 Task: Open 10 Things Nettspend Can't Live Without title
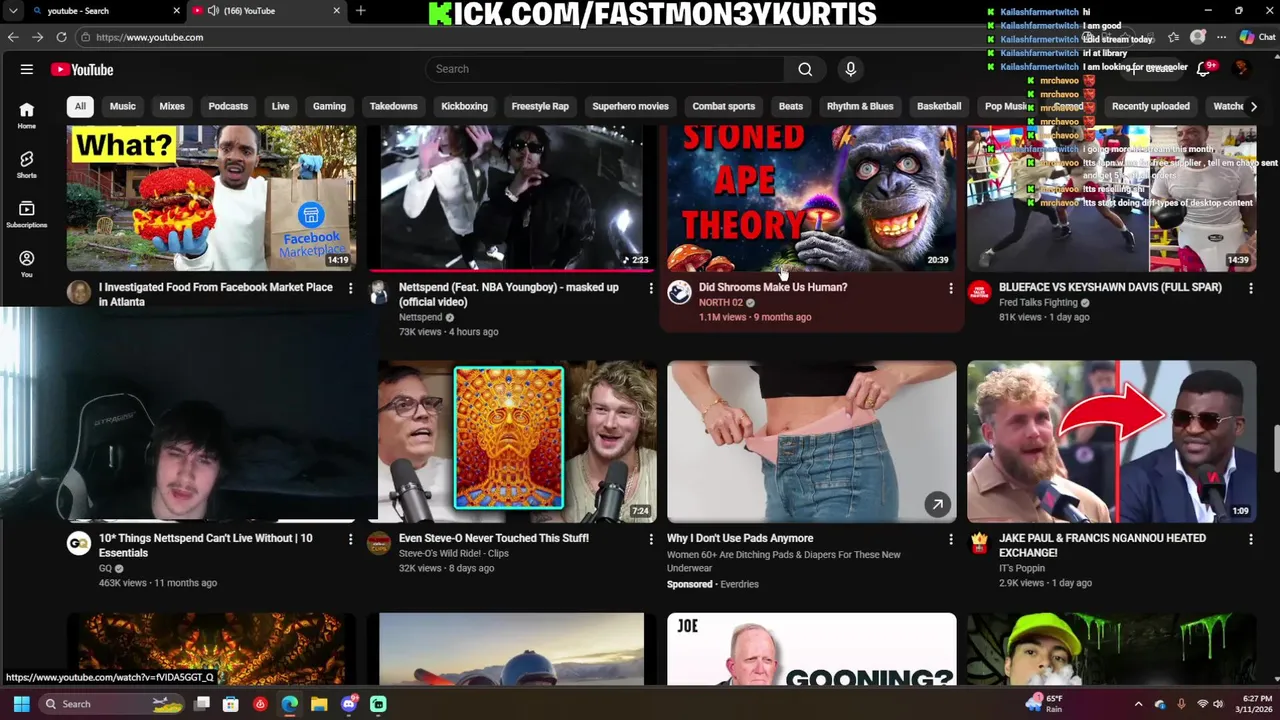coord(206,545)
